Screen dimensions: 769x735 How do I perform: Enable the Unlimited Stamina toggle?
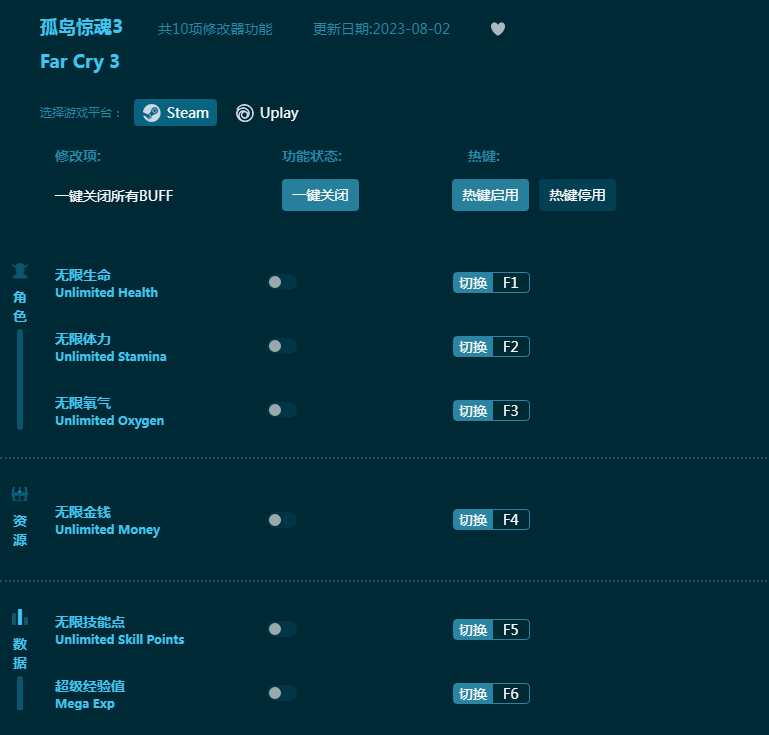pyautogui.click(x=282, y=346)
